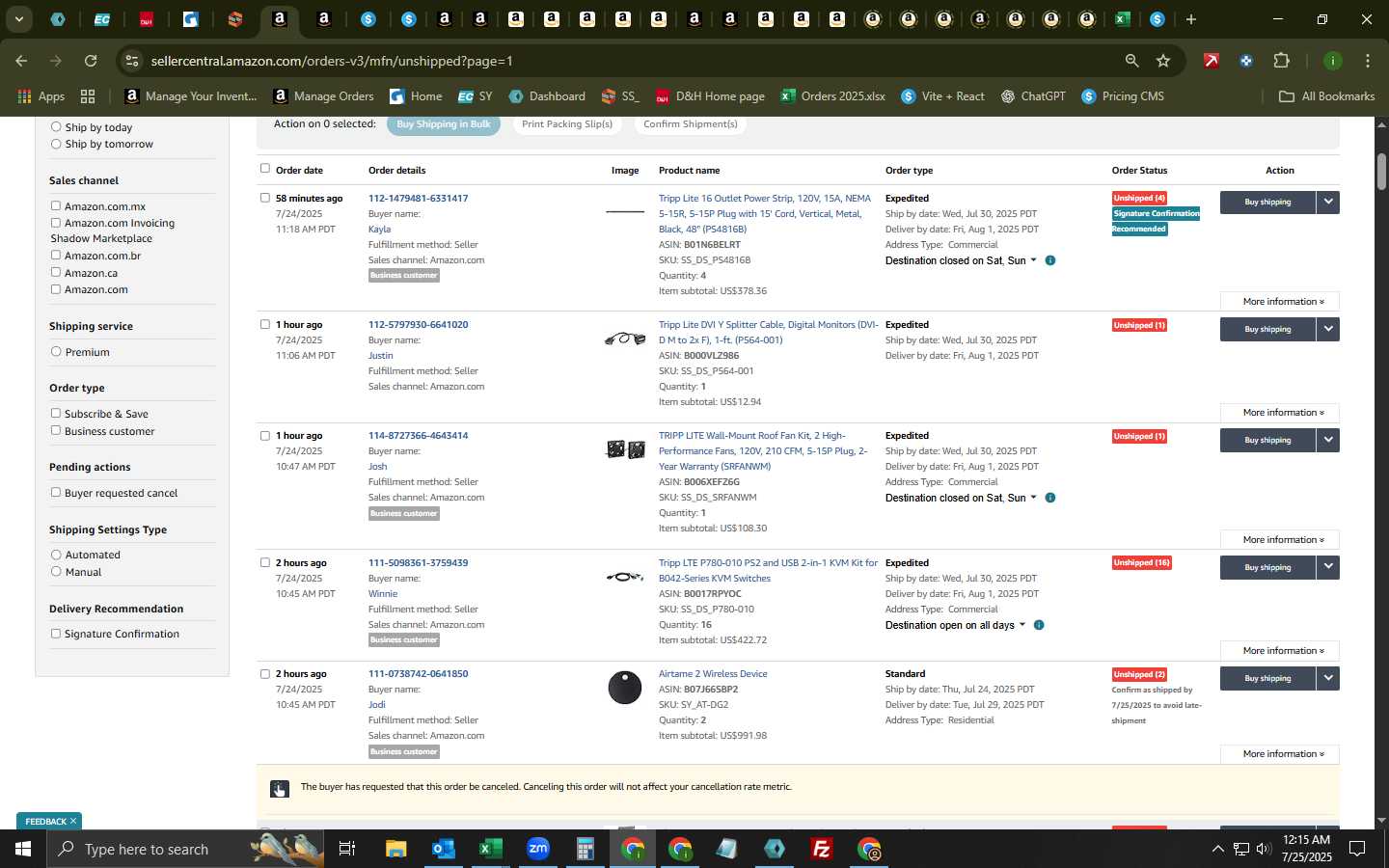View site information icon in address bar

132,61
